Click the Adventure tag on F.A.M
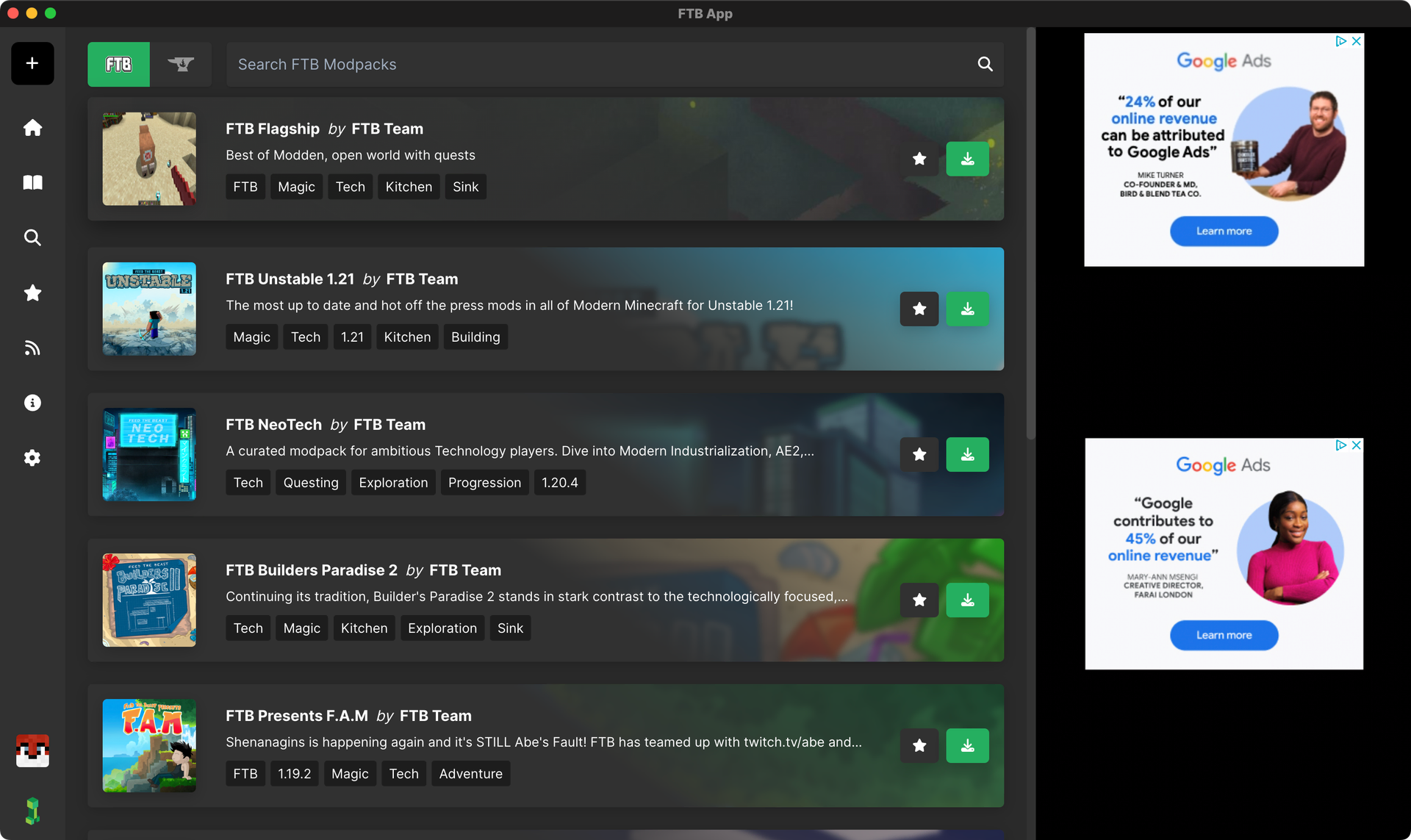 pos(470,773)
